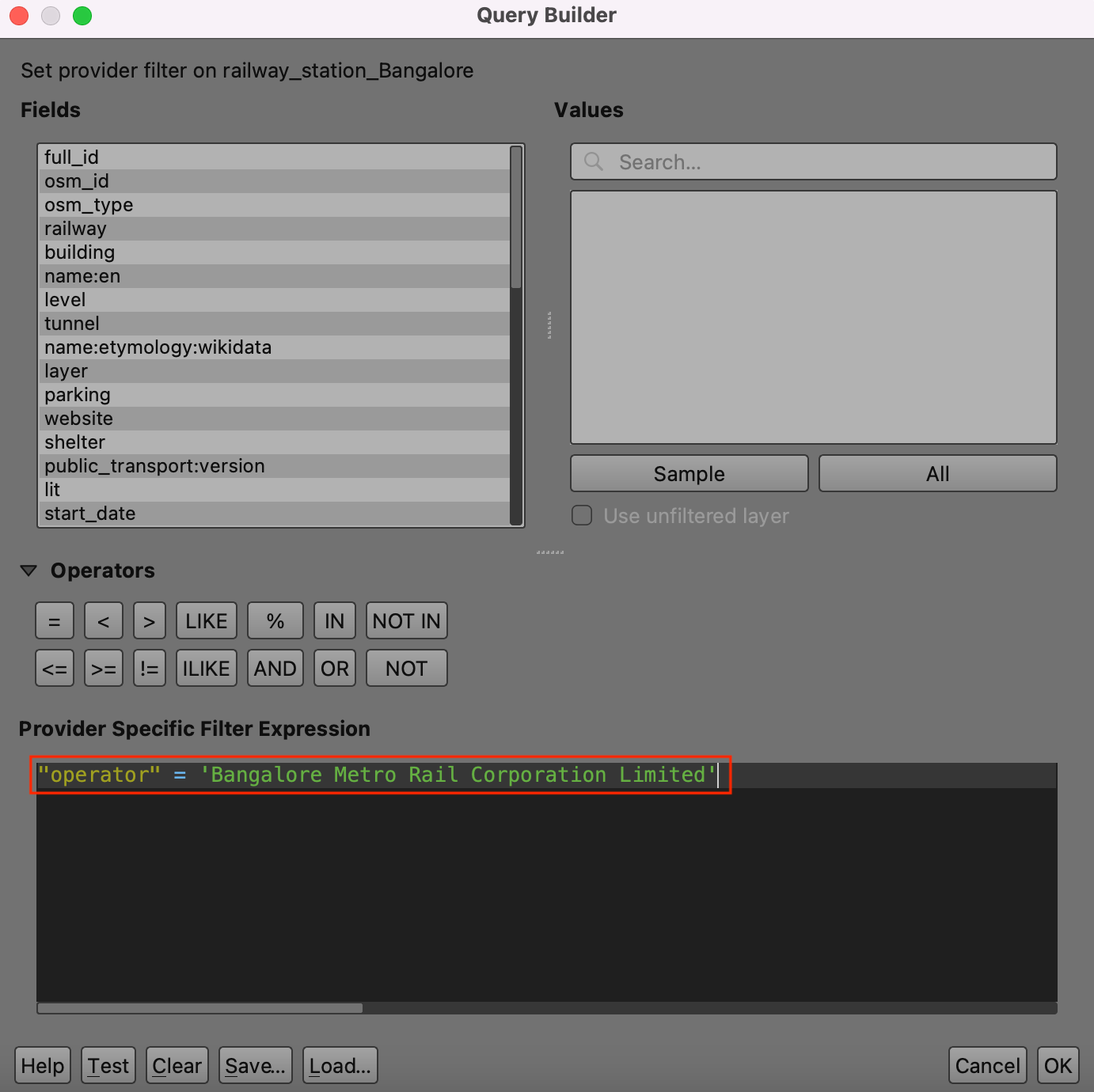Select the shelter field
1094x1092 pixels.
point(274,442)
